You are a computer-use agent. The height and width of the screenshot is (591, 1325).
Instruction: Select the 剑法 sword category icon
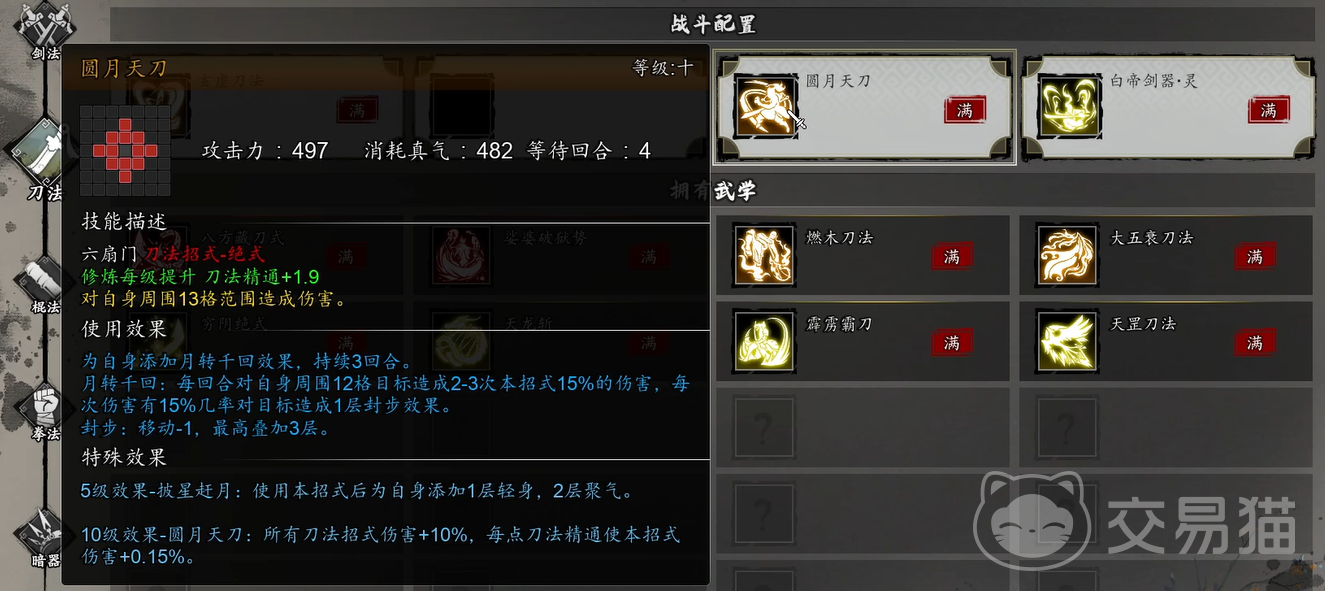click(x=45, y=28)
